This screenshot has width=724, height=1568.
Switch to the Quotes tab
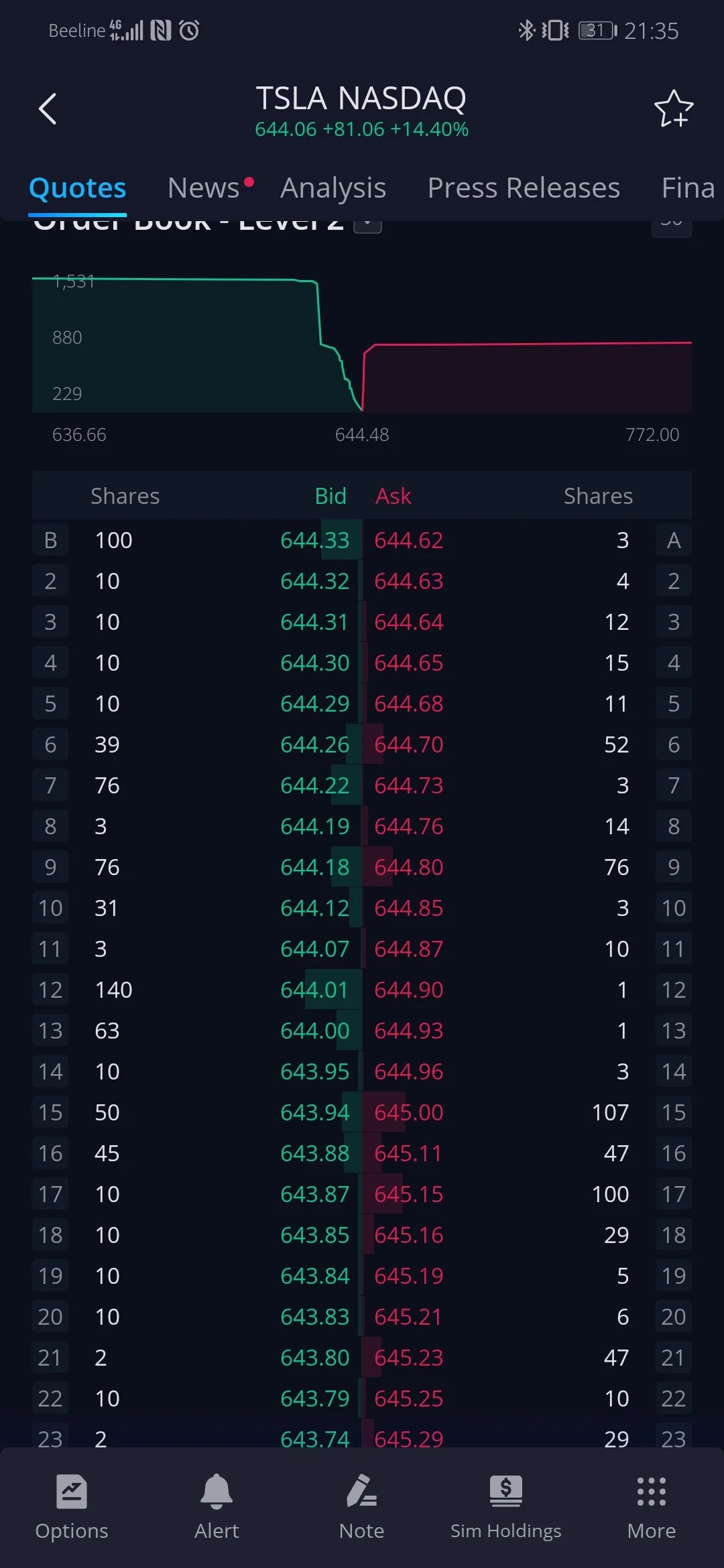(x=78, y=188)
